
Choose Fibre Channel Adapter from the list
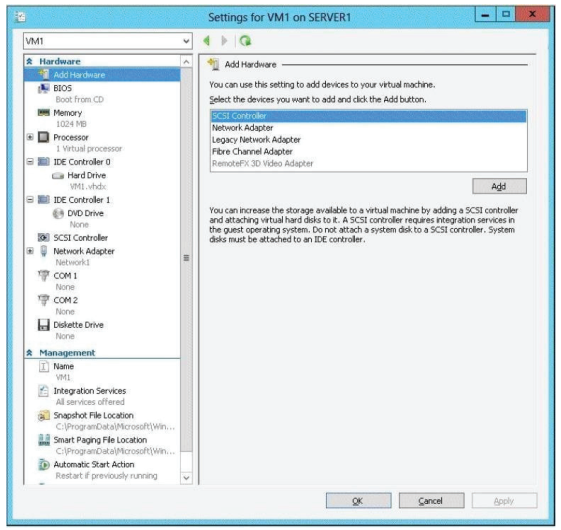click(252, 151)
